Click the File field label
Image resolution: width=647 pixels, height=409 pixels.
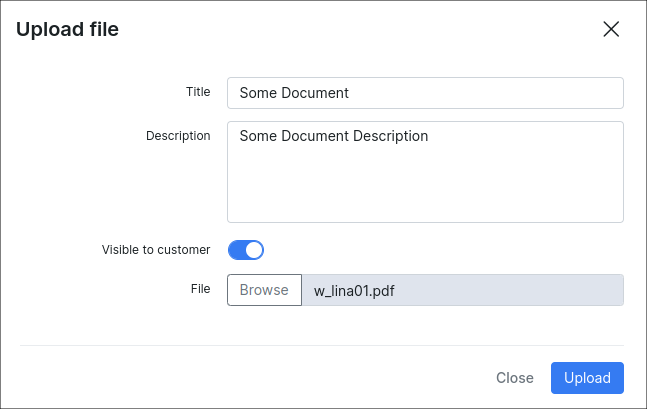pyautogui.click(x=201, y=289)
